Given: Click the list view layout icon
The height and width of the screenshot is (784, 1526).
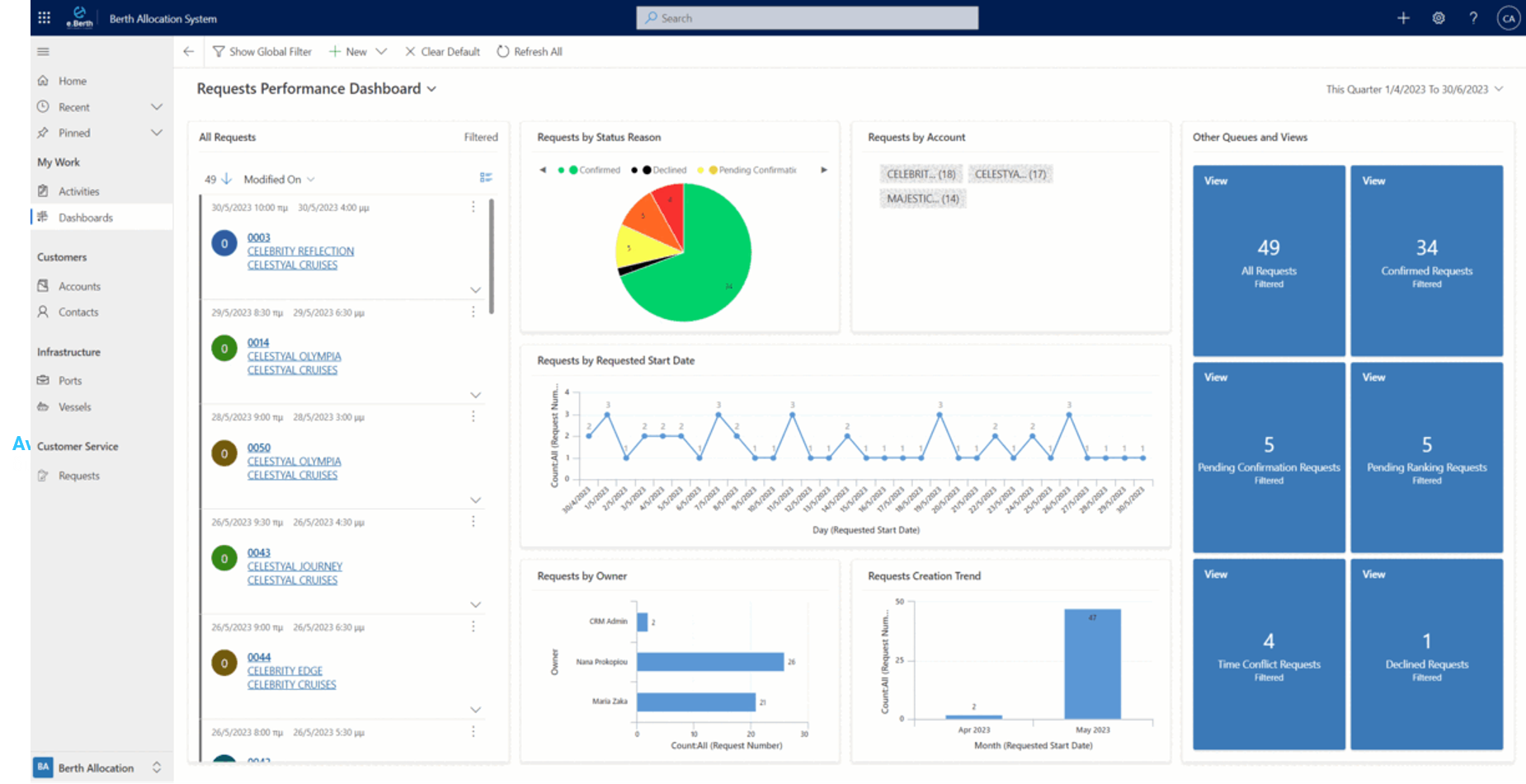Looking at the screenshot, I should click(x=486, y=177).
